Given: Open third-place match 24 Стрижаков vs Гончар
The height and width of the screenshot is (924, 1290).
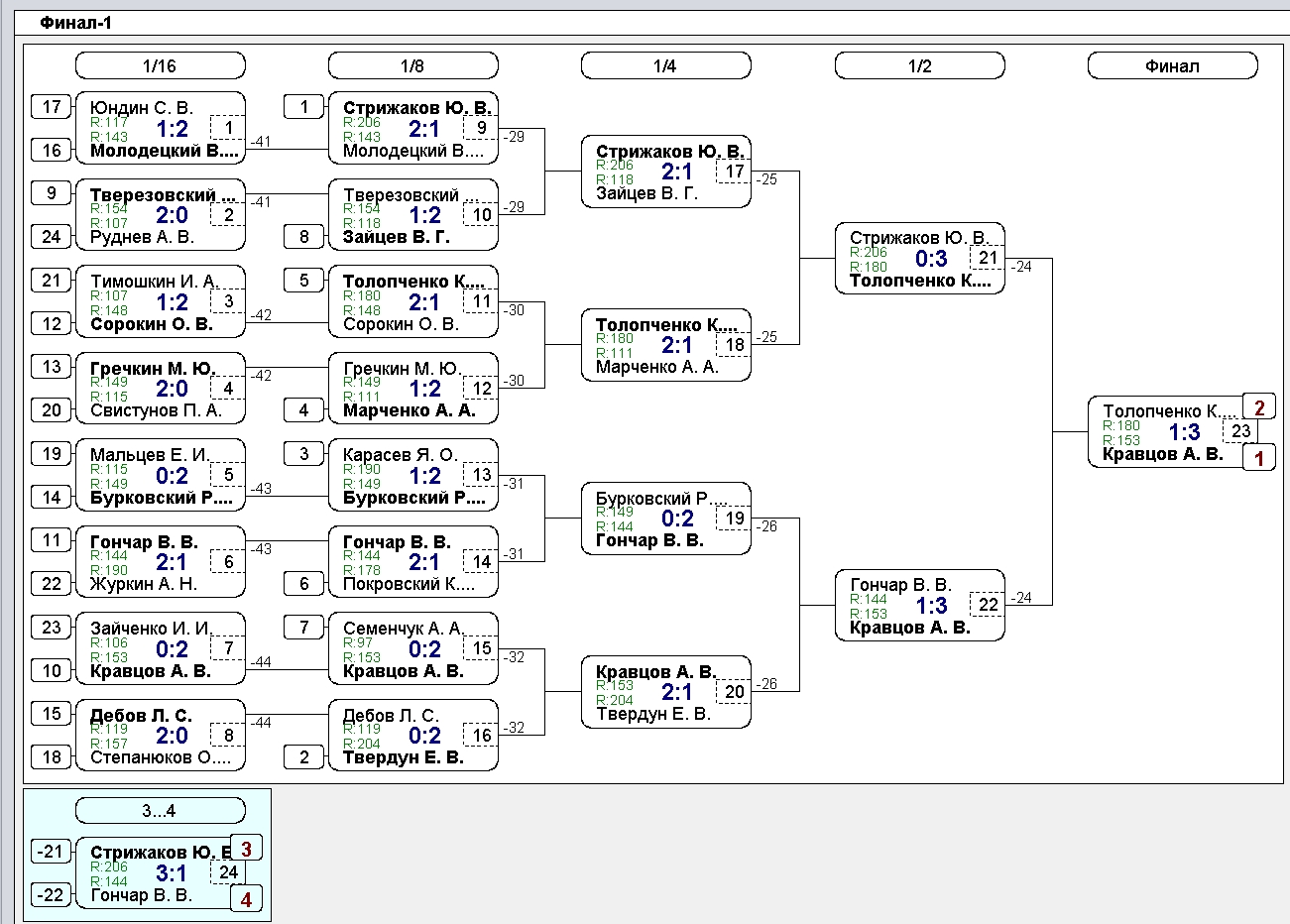Looking at the screenshot, I should [161, 873].
